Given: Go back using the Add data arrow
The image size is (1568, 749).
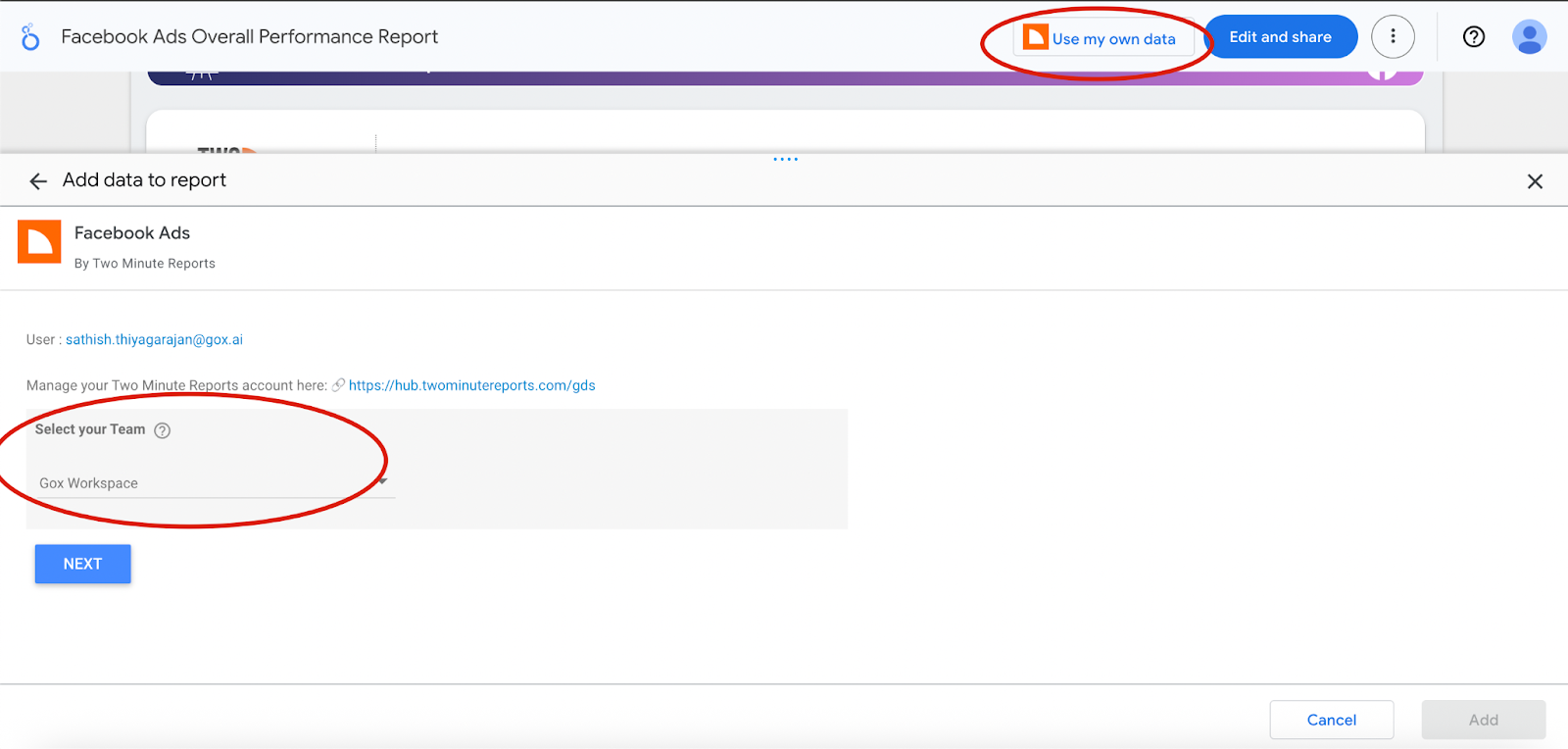Looking at the screenshot, I should click(38, 181).
